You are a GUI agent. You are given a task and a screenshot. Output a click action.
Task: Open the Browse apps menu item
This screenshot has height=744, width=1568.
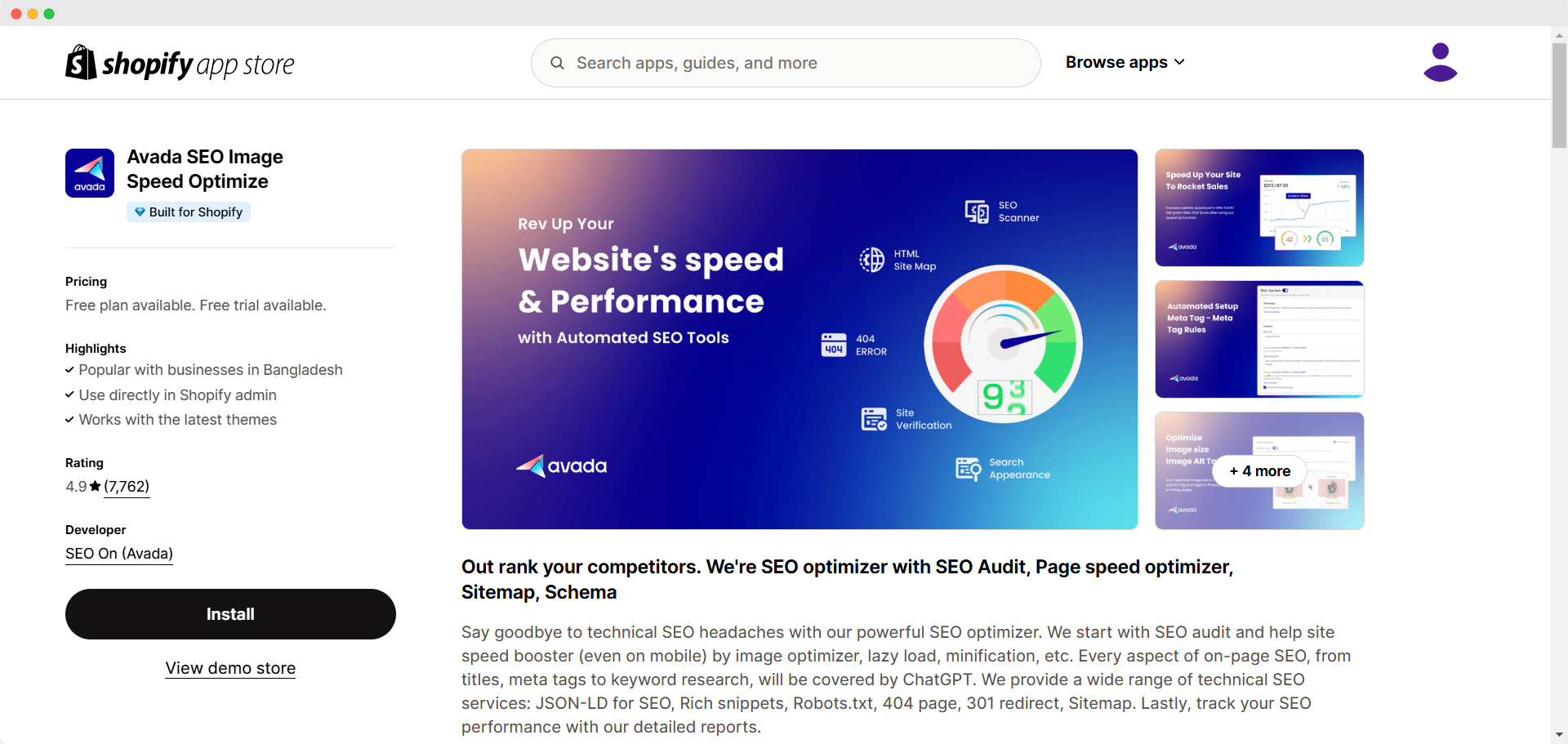click(x=1117, y=62)
